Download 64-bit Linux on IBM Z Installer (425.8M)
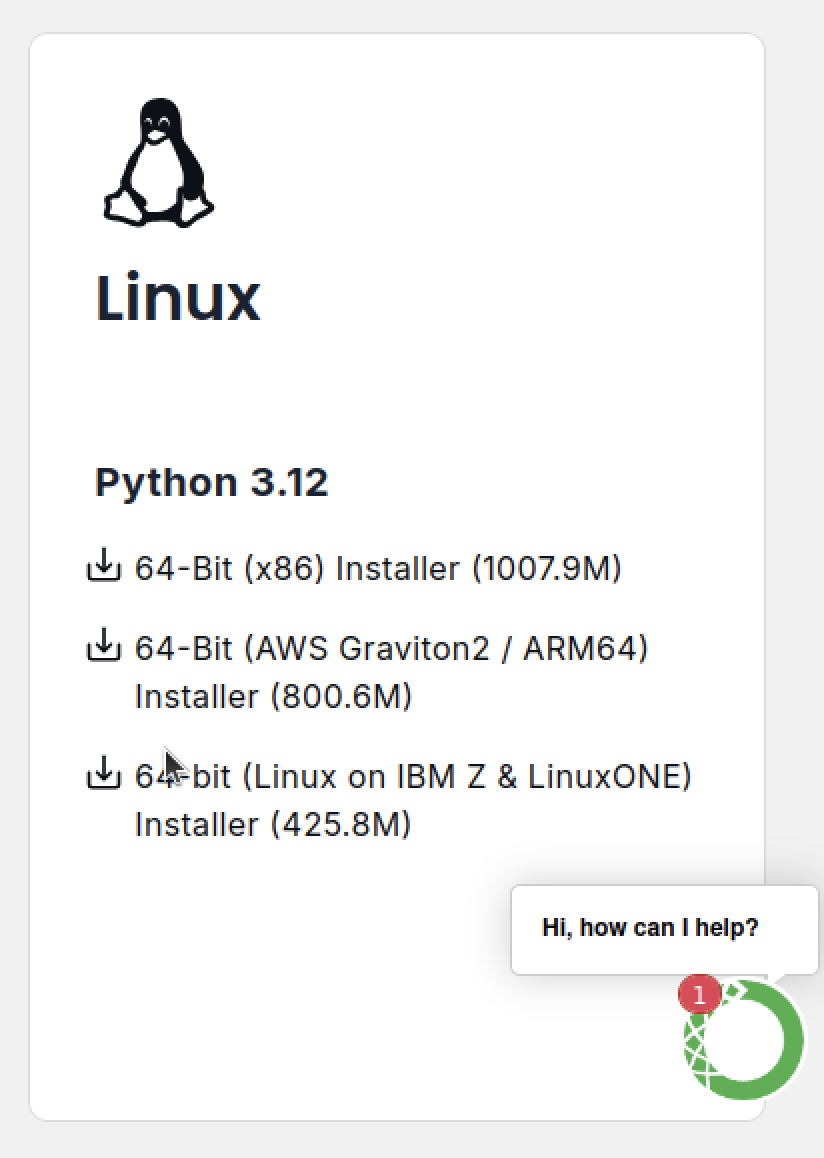The height and width of the screenshot is (1158, 824). [413, 800]
